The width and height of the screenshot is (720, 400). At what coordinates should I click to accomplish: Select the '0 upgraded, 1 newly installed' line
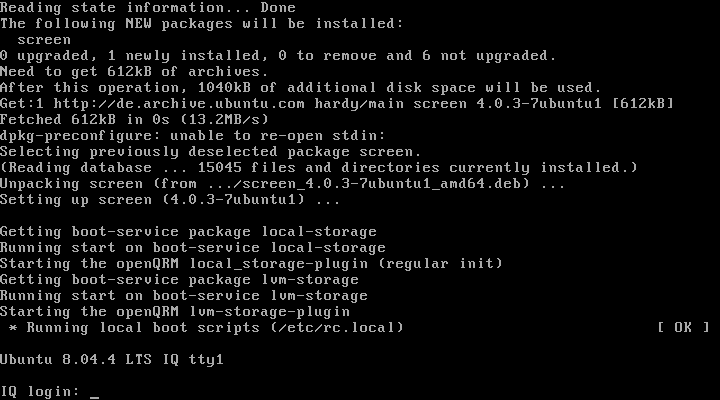click(278, 55)
